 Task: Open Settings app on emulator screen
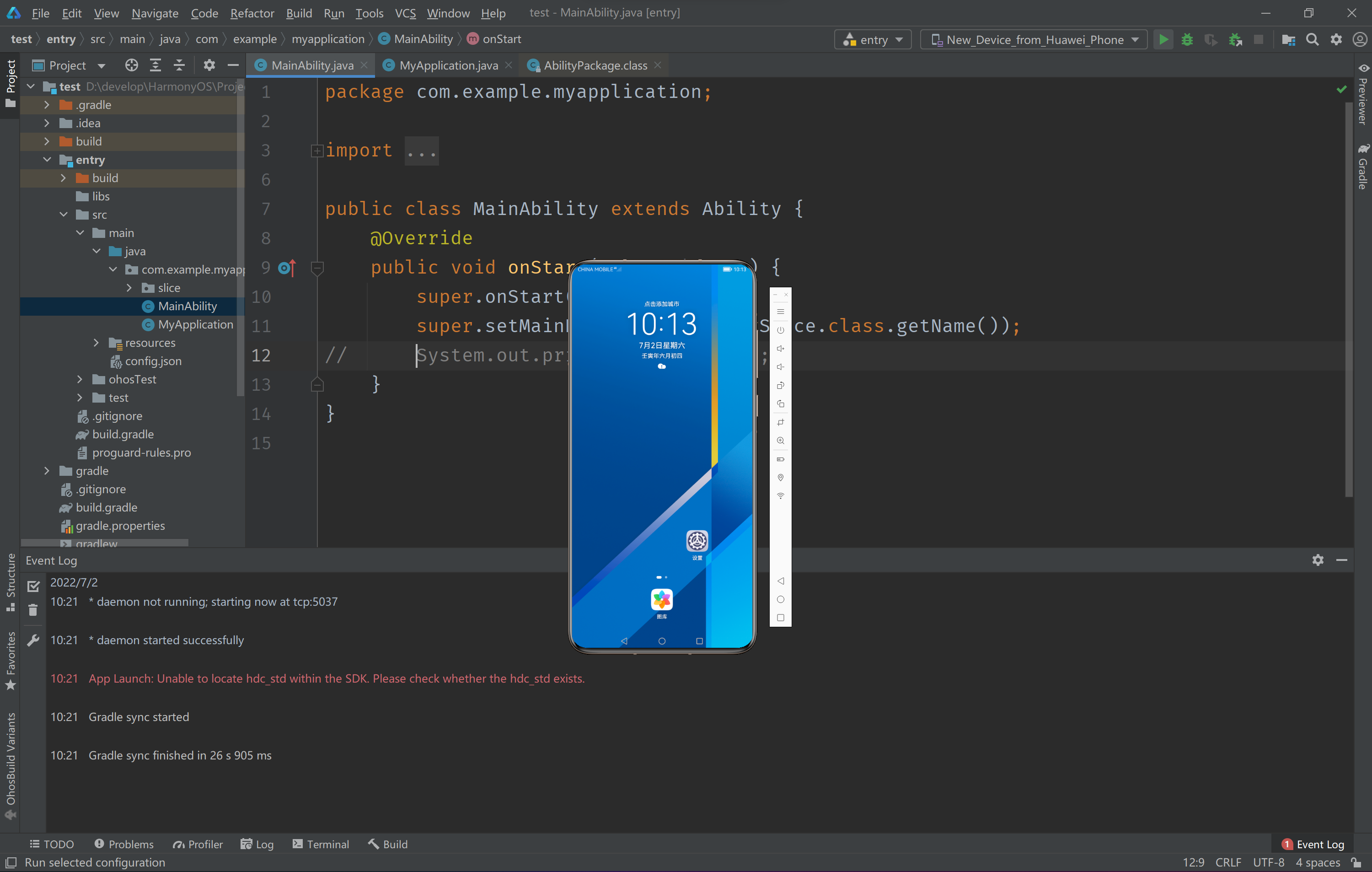click(697, 541)
